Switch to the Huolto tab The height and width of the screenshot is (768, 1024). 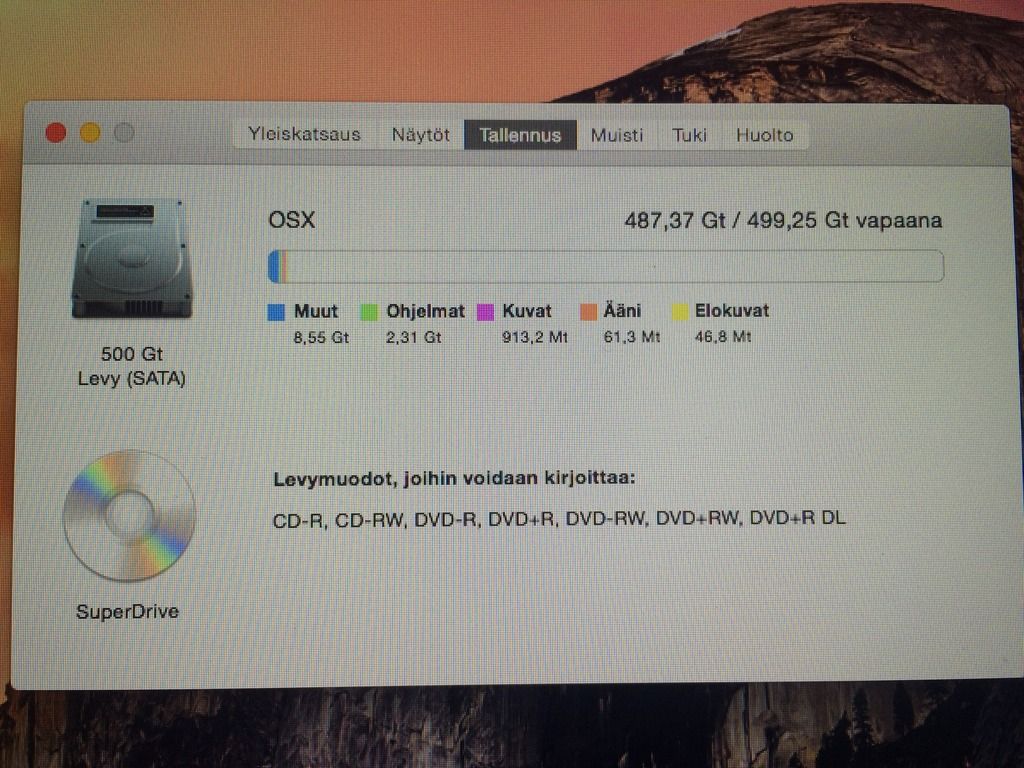[x=765, y=135]
